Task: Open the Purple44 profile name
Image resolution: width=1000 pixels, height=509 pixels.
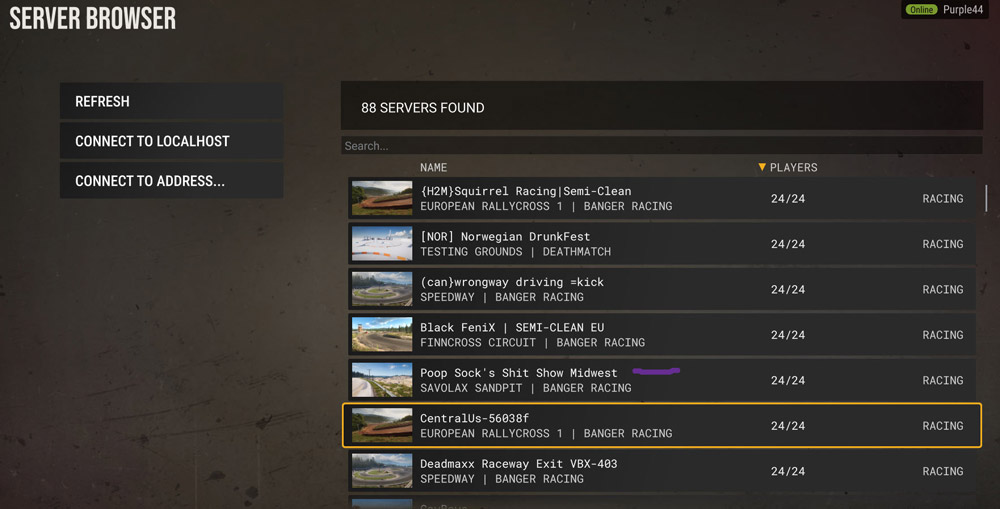Action: pyautogui.click(x=963, y=10)
